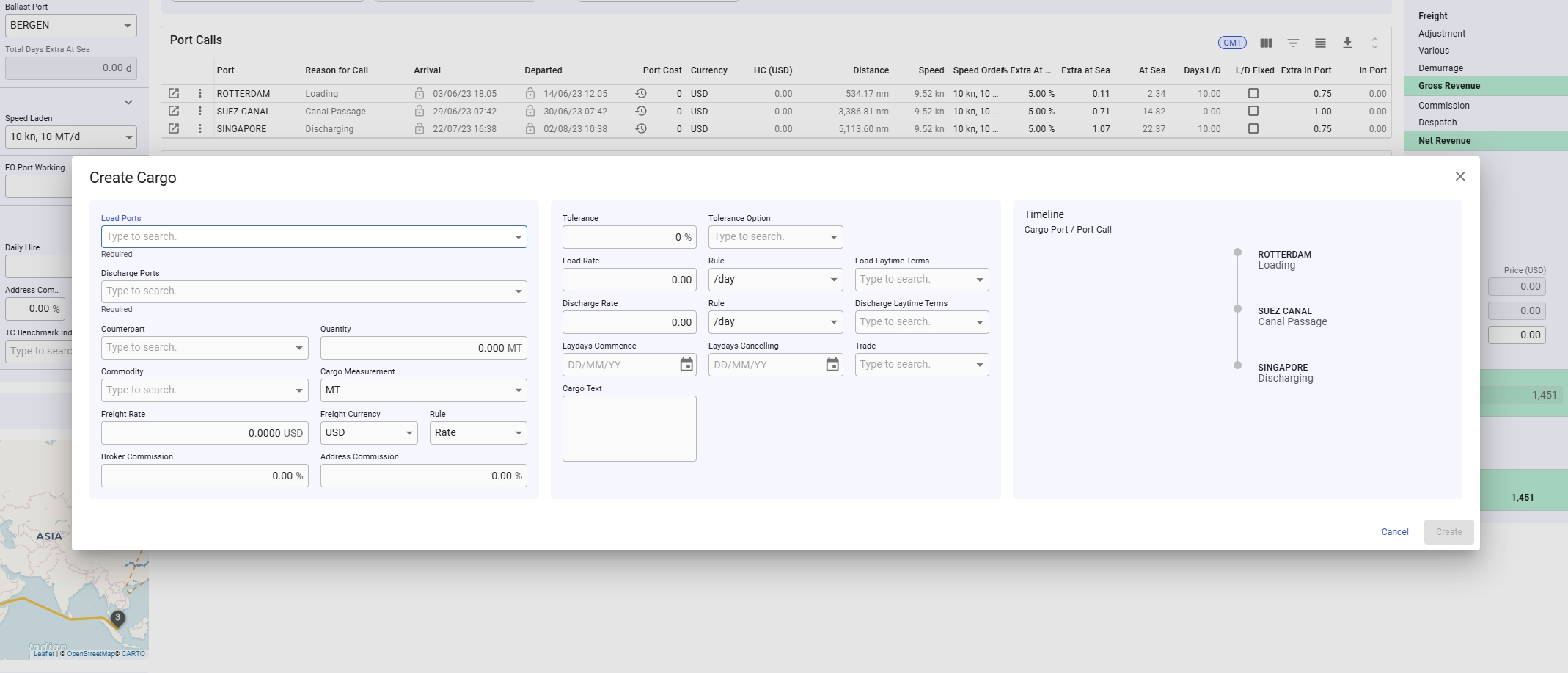Image resolution: width=1568 pixels, height=673 pixels.
Task: Toggle the GMT timezone button
Action: (1232, 43)
